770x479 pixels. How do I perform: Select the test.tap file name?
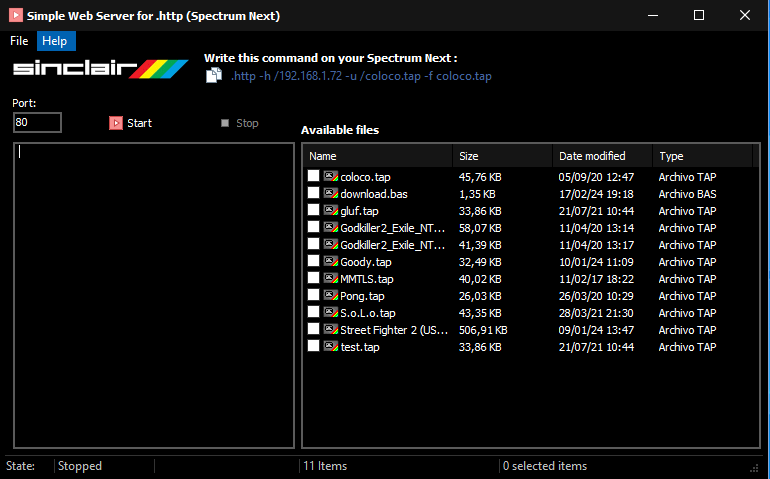click(360, 347)
